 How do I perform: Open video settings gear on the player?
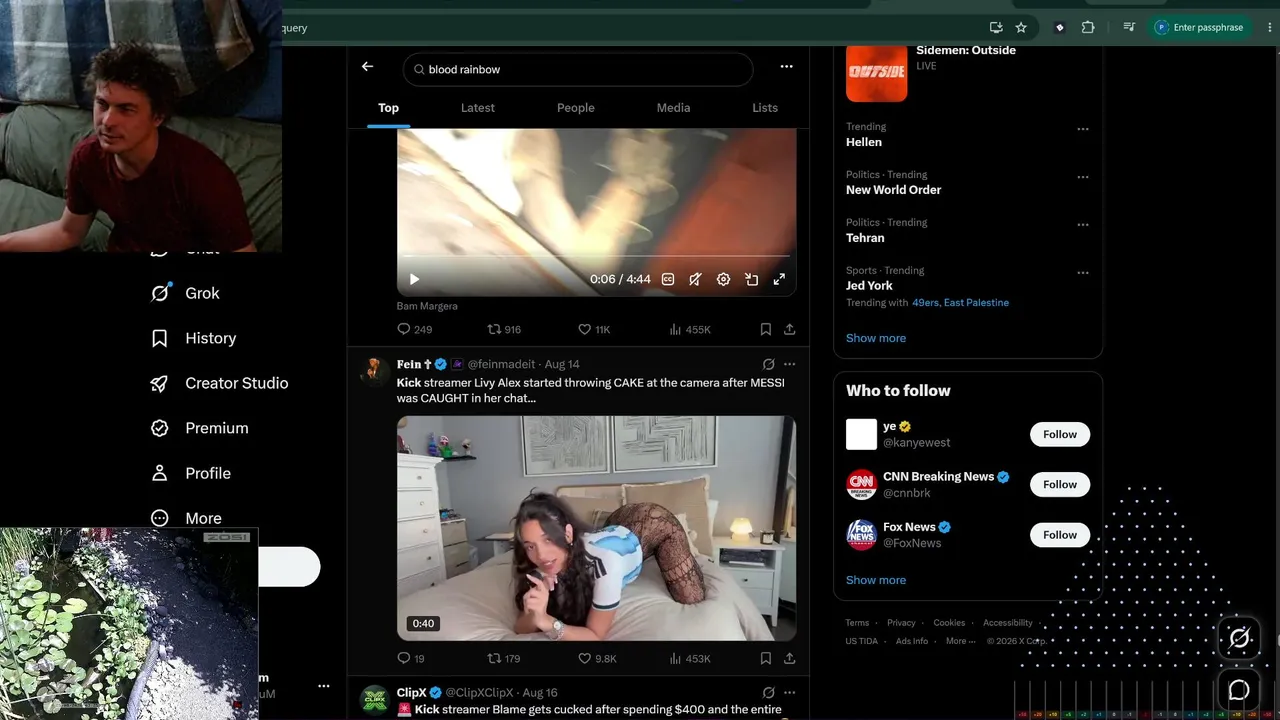[x=723, y=280]
